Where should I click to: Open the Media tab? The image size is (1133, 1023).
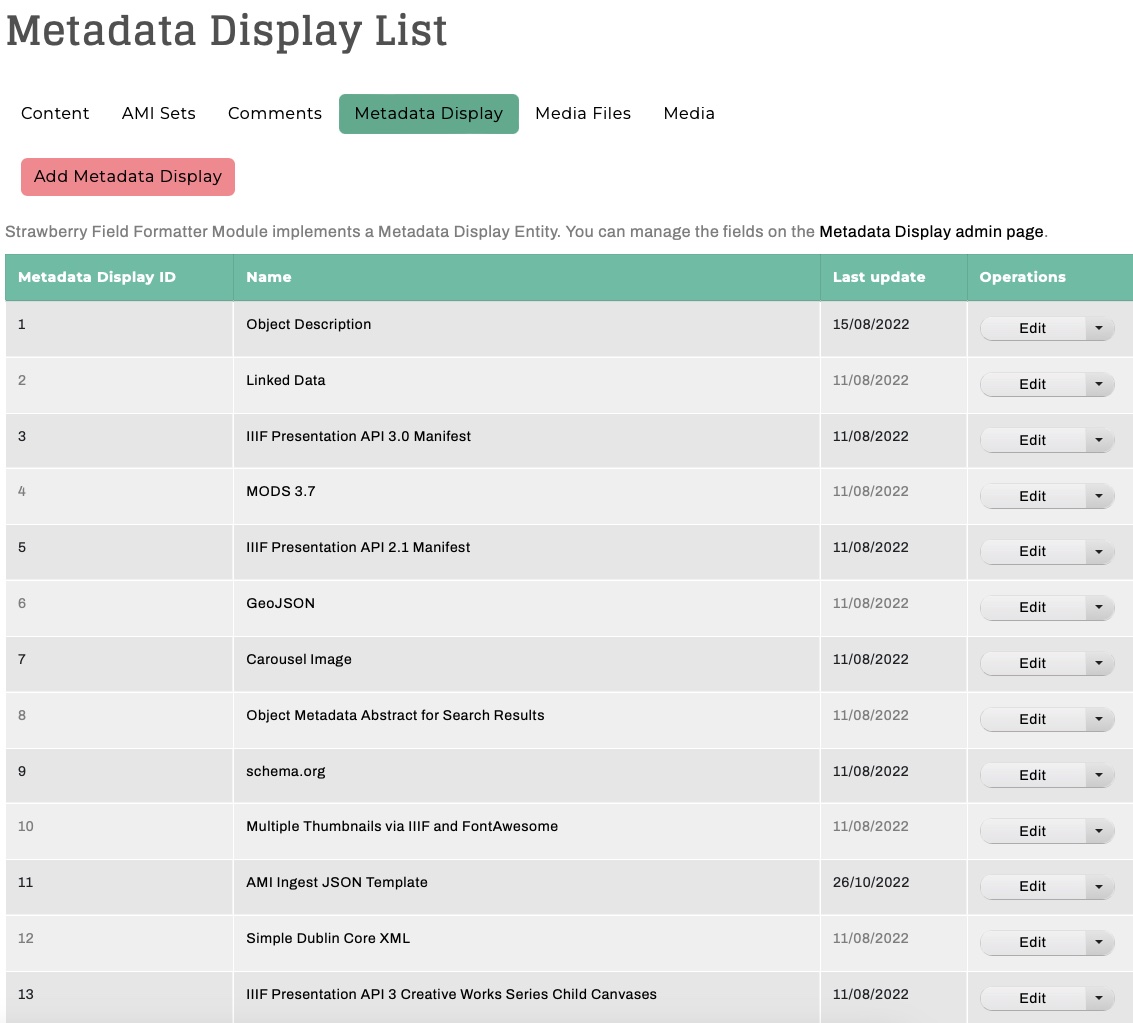[x=689, y=114]
